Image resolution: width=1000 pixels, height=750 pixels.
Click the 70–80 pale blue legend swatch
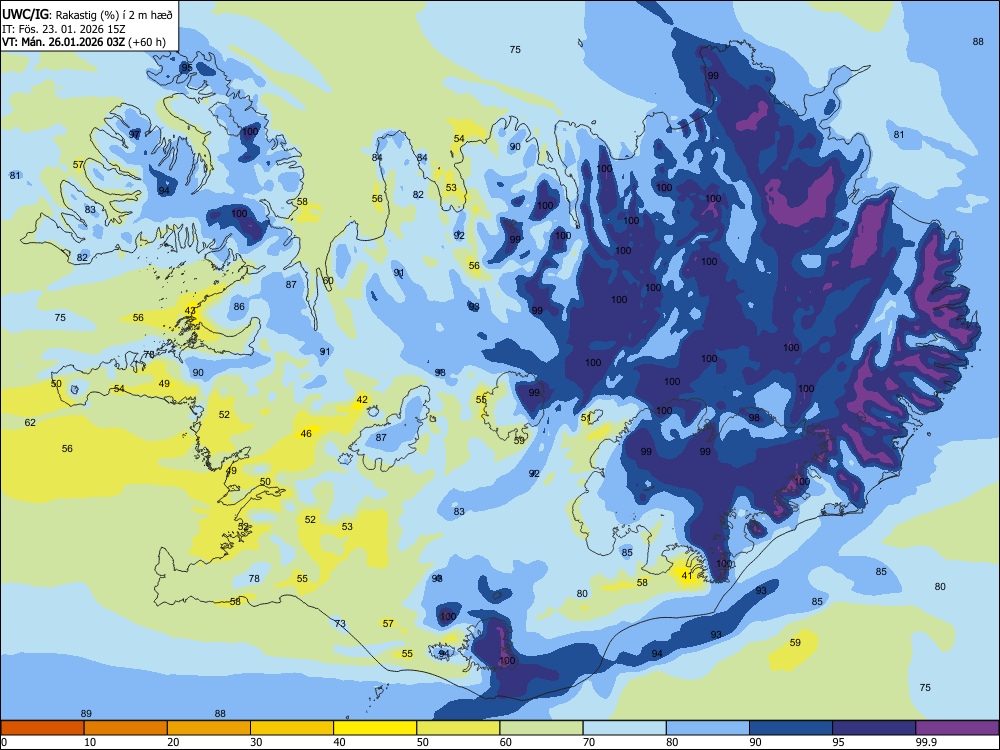click(x=624, y=728)
